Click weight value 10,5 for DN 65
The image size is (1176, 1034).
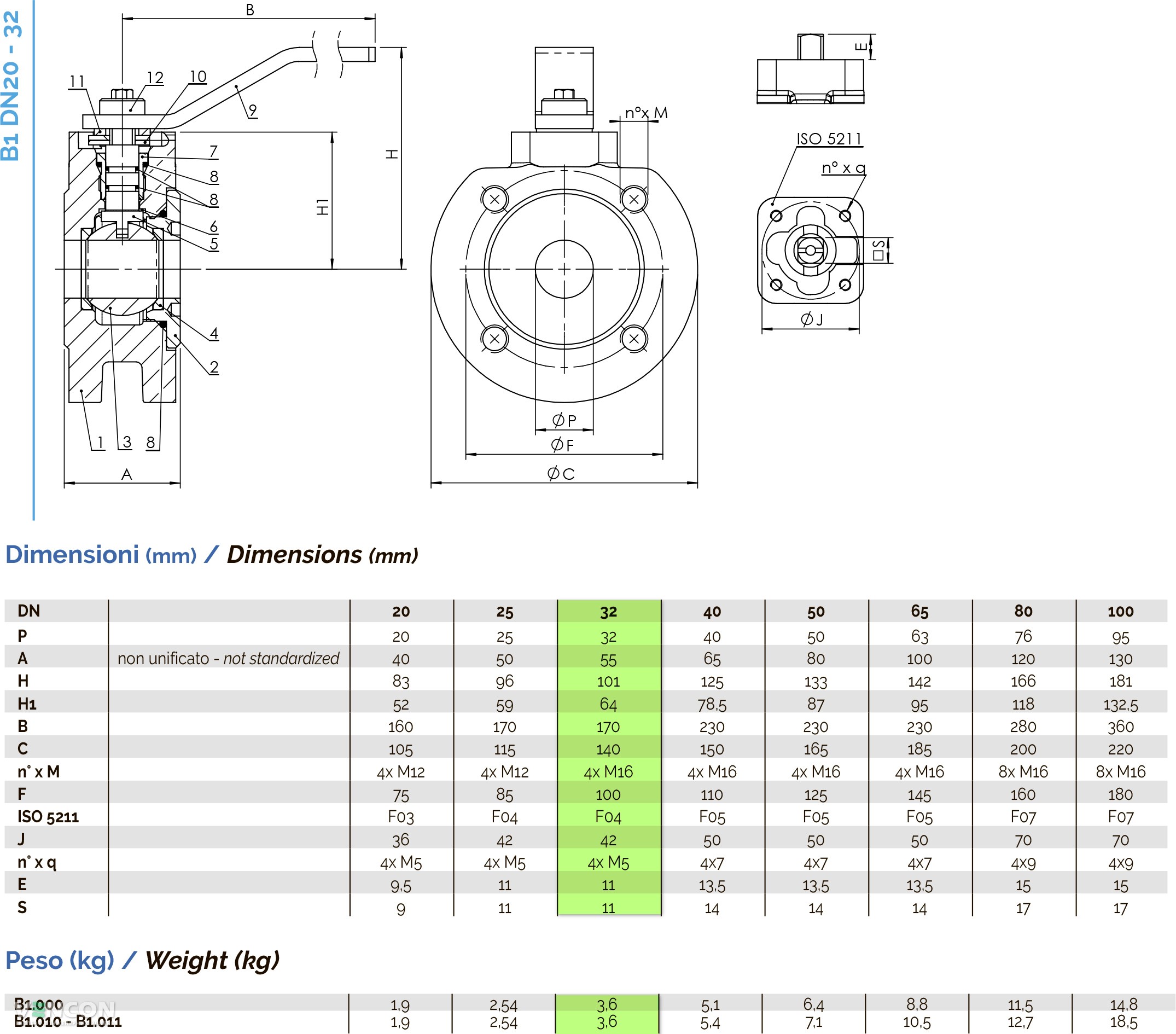click(x=917, y=1021)
